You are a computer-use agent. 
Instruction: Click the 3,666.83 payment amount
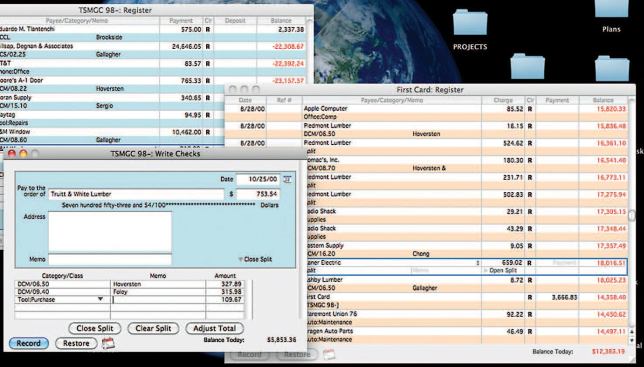pyautogui.click(x=564, y=297)
